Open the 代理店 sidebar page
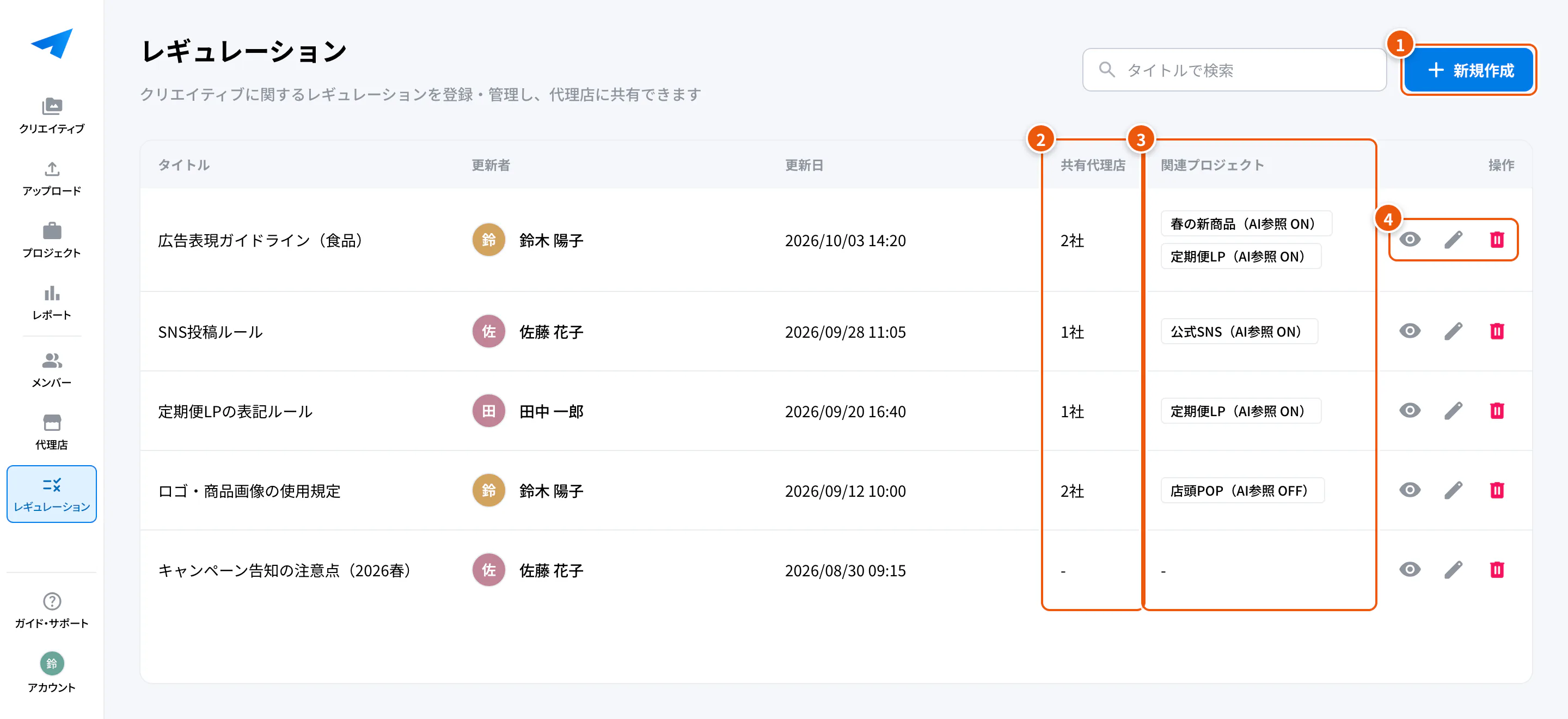Viewport: 1568px width, 719px height. 52,432
